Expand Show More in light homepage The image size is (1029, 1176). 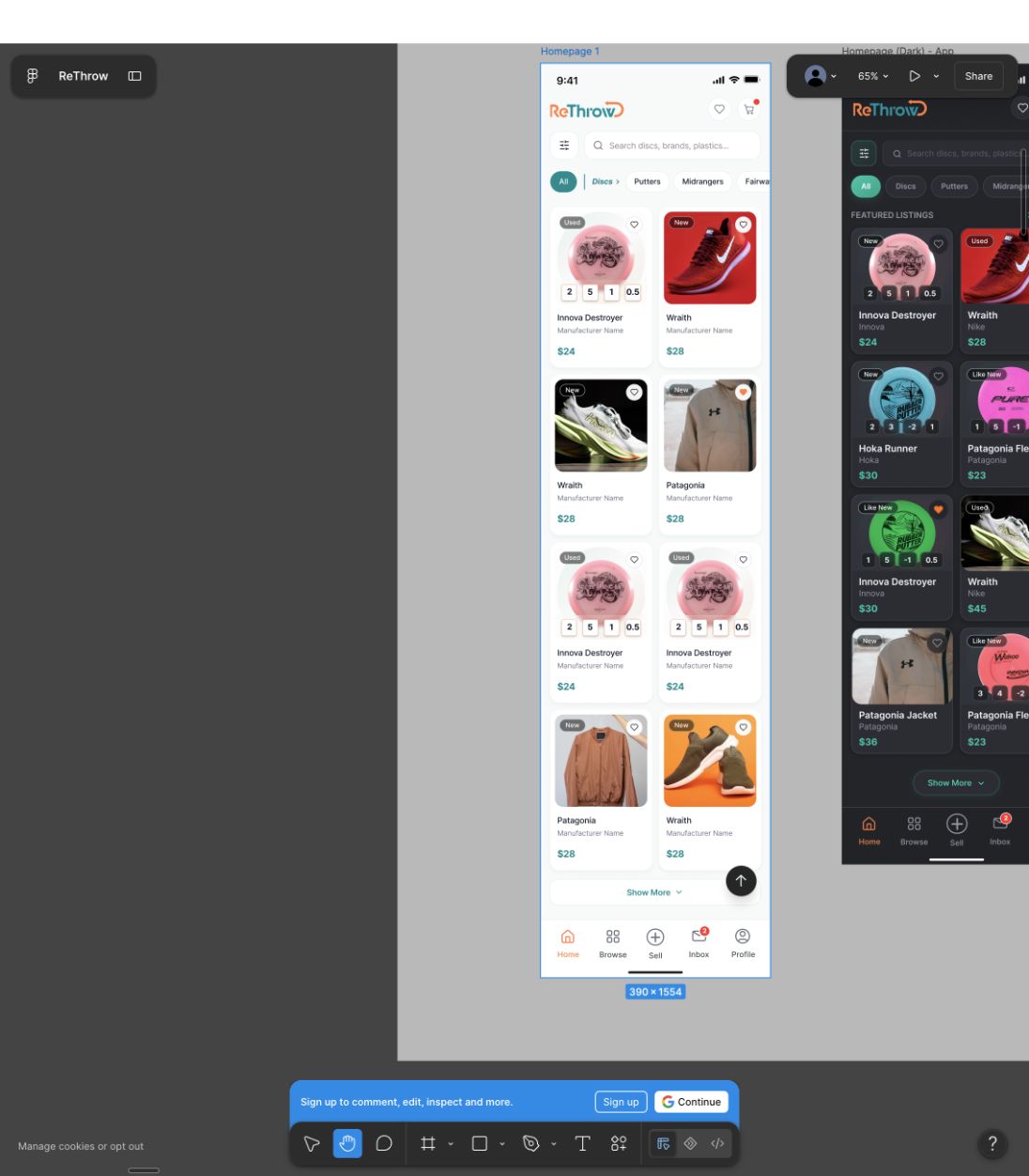tap(654, 892)
